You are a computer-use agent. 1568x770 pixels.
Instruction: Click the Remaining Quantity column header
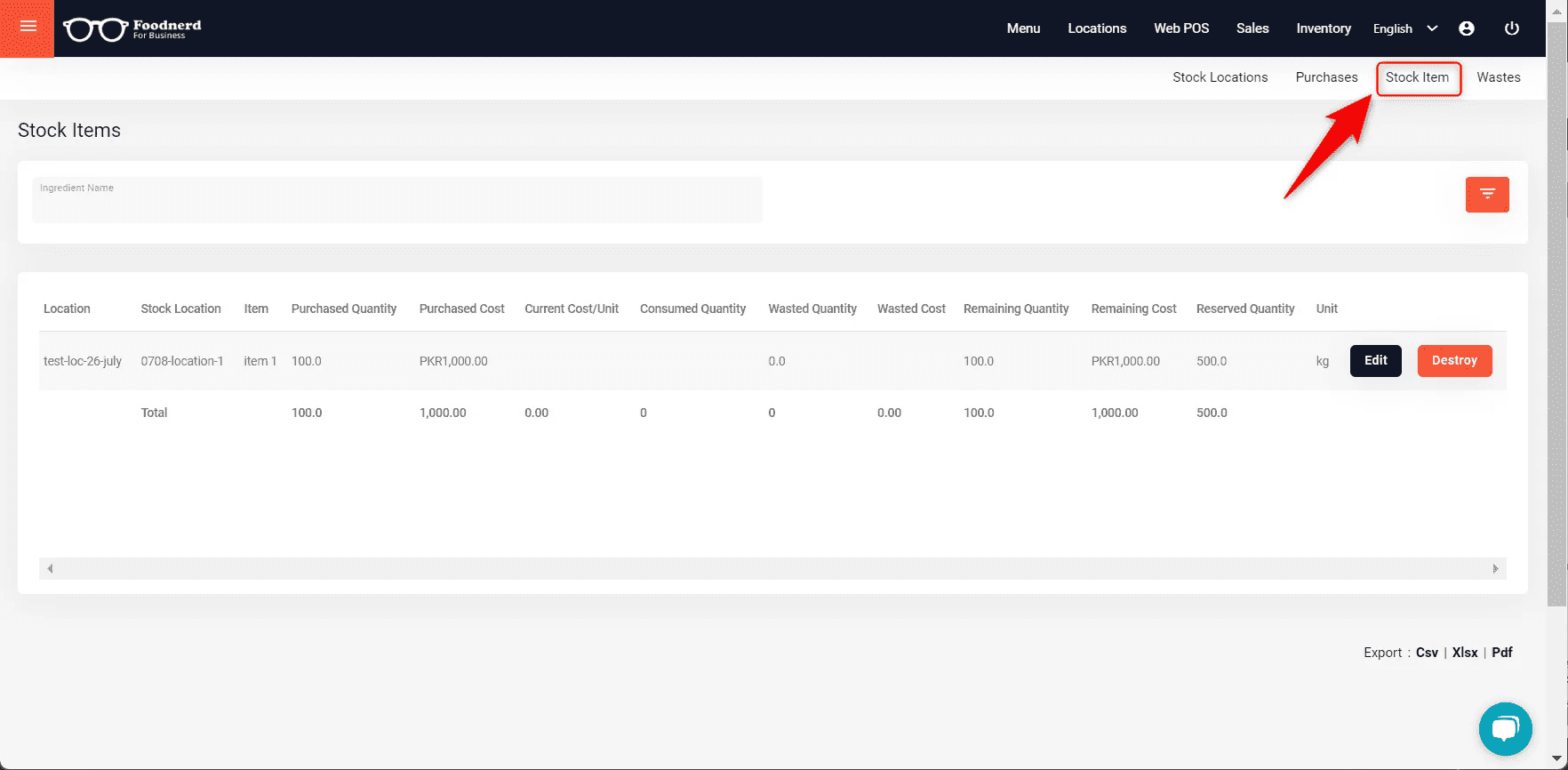(x=1016, y=309)
